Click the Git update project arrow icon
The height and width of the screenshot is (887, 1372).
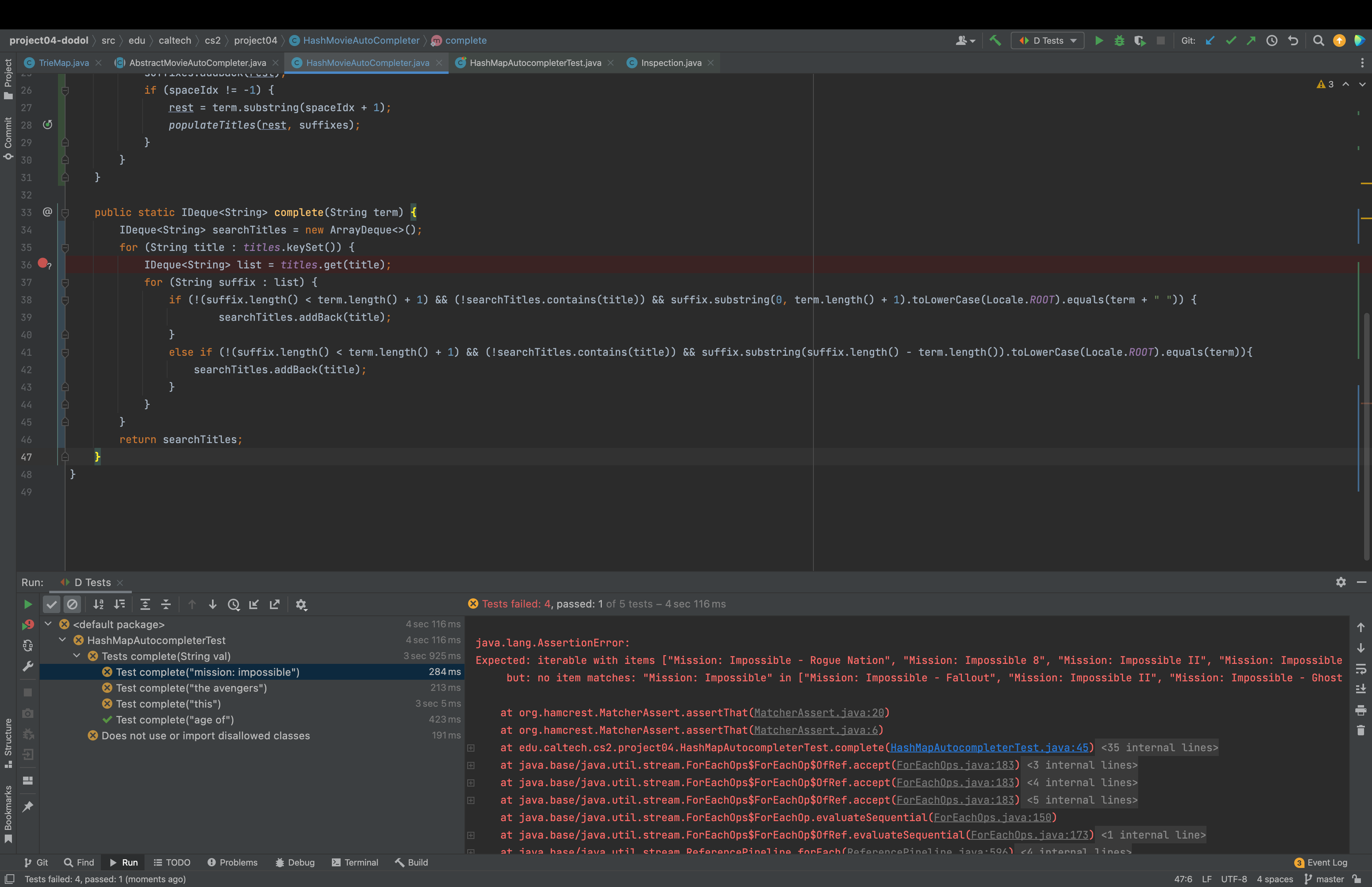[x=1210, y=40]
